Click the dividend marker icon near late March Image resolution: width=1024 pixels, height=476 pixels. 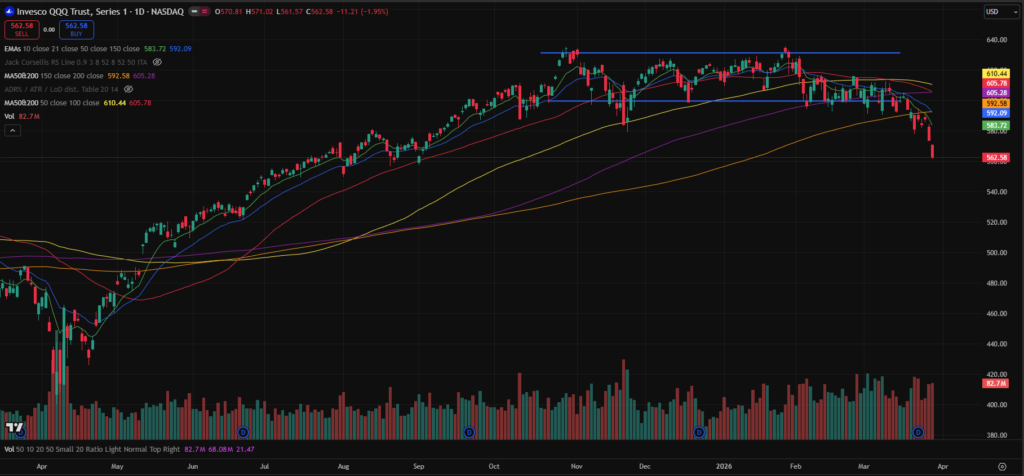(x=919, y=432)
